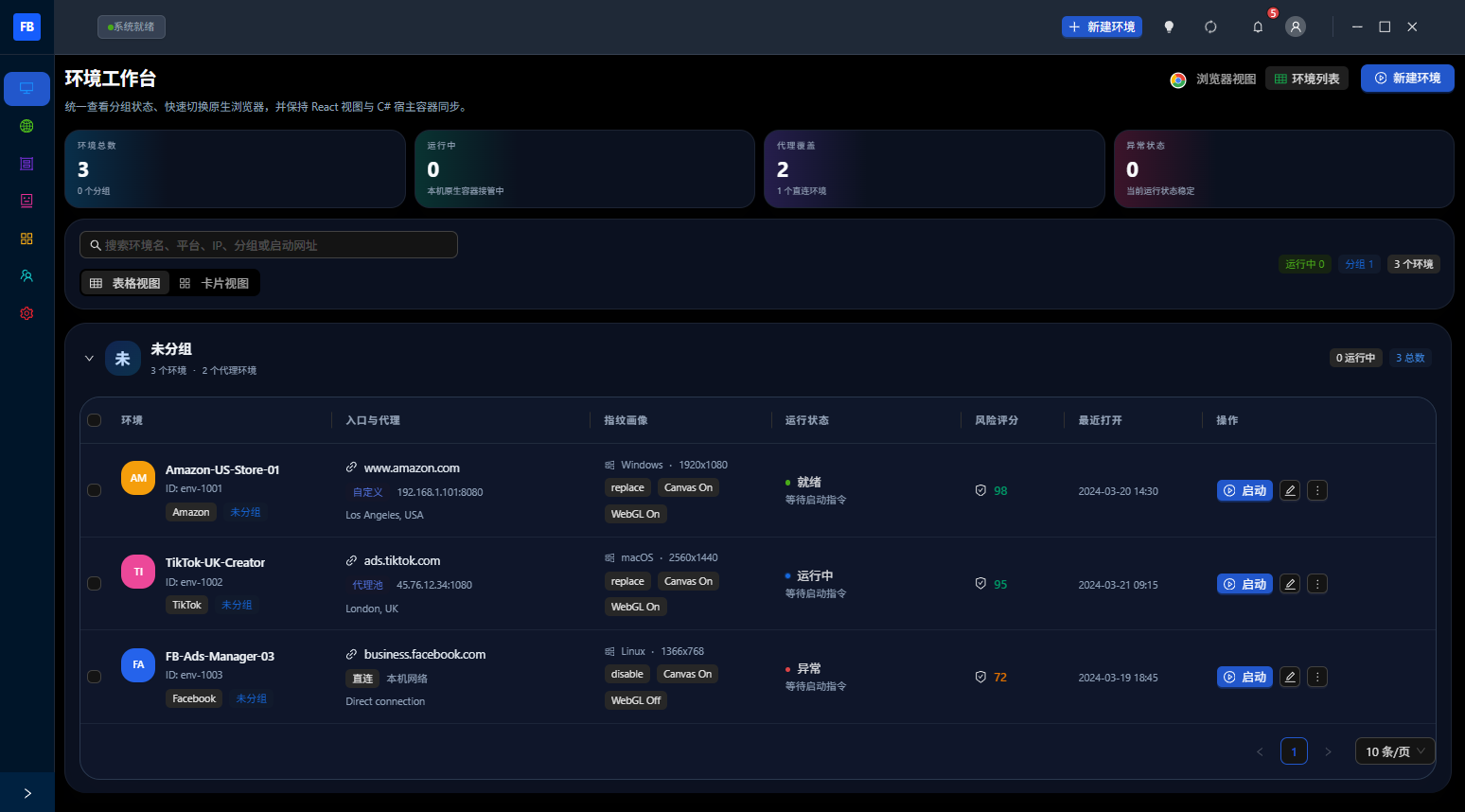Click the lightbulb icon in title bar
The height and width of the screenshot is (812, 1465).
pos(1169,27)
